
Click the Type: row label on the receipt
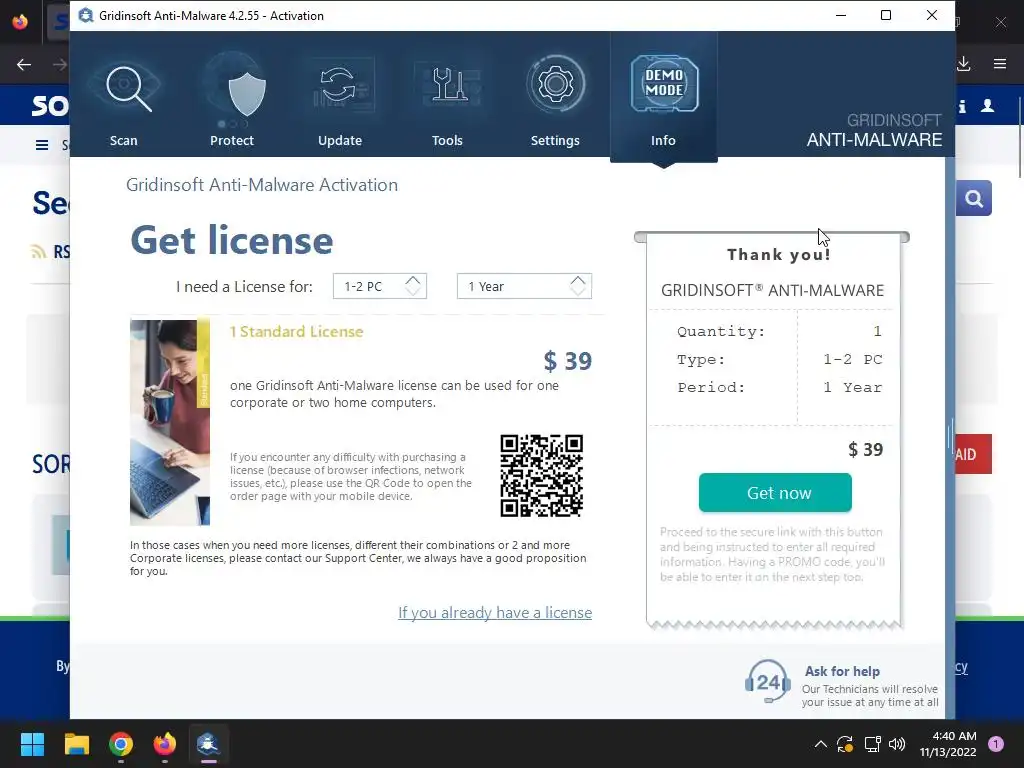click(701, 360)
